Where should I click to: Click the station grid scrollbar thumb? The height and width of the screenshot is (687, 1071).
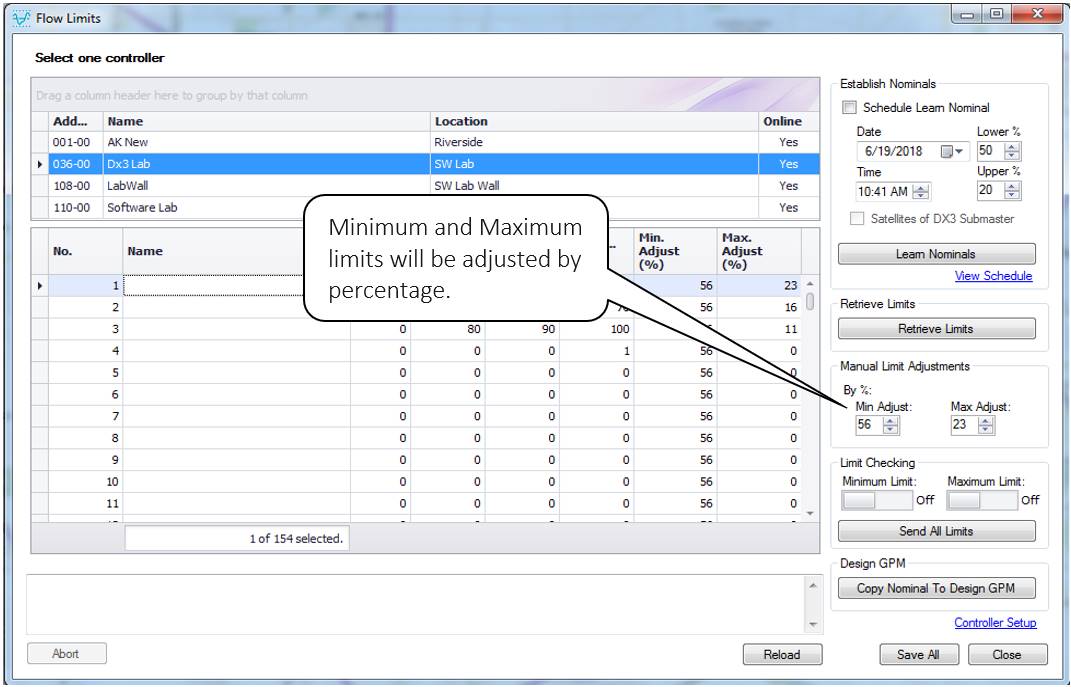(x=810, y=301)
